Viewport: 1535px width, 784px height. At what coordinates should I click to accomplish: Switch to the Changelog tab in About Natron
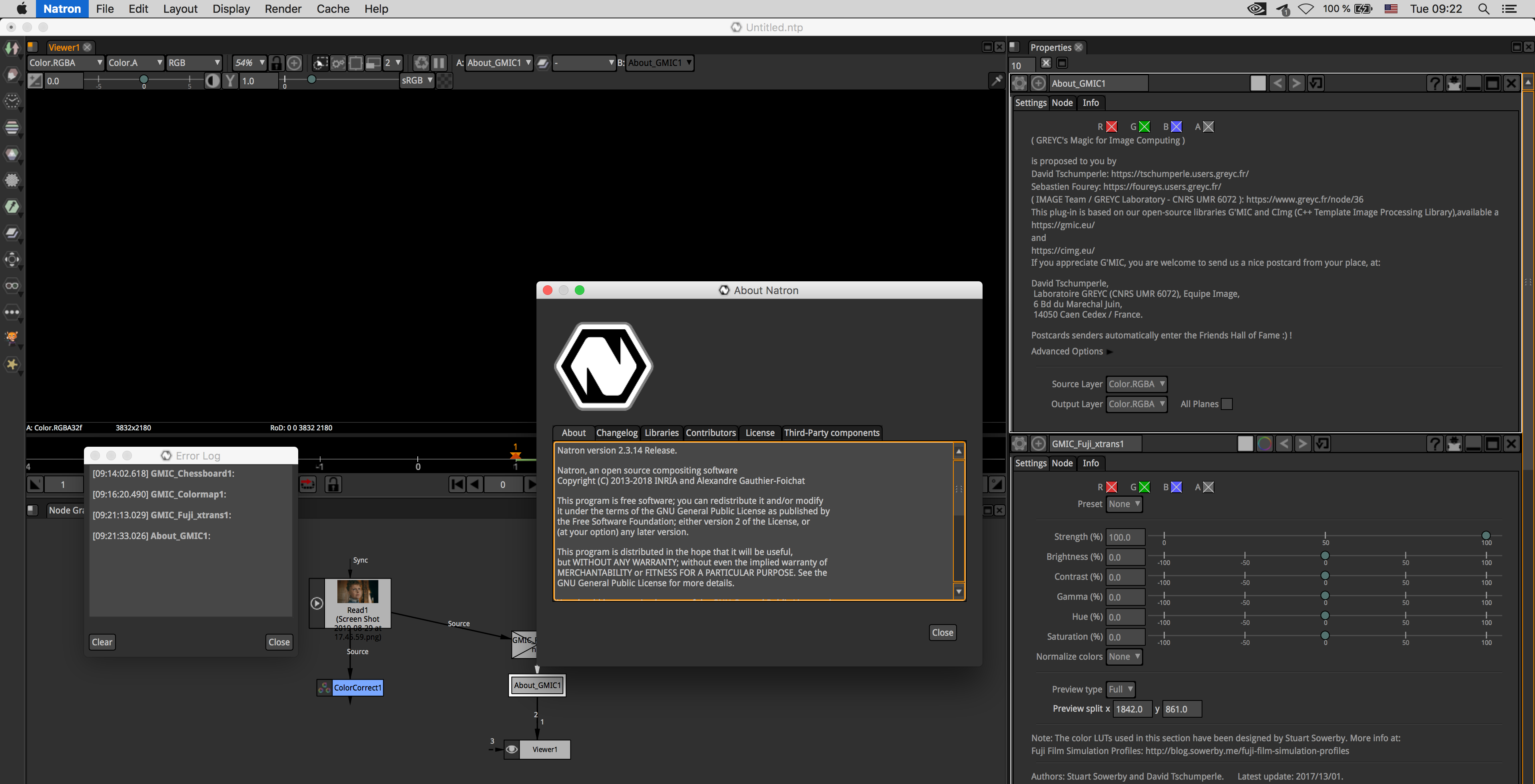point(617,433)
